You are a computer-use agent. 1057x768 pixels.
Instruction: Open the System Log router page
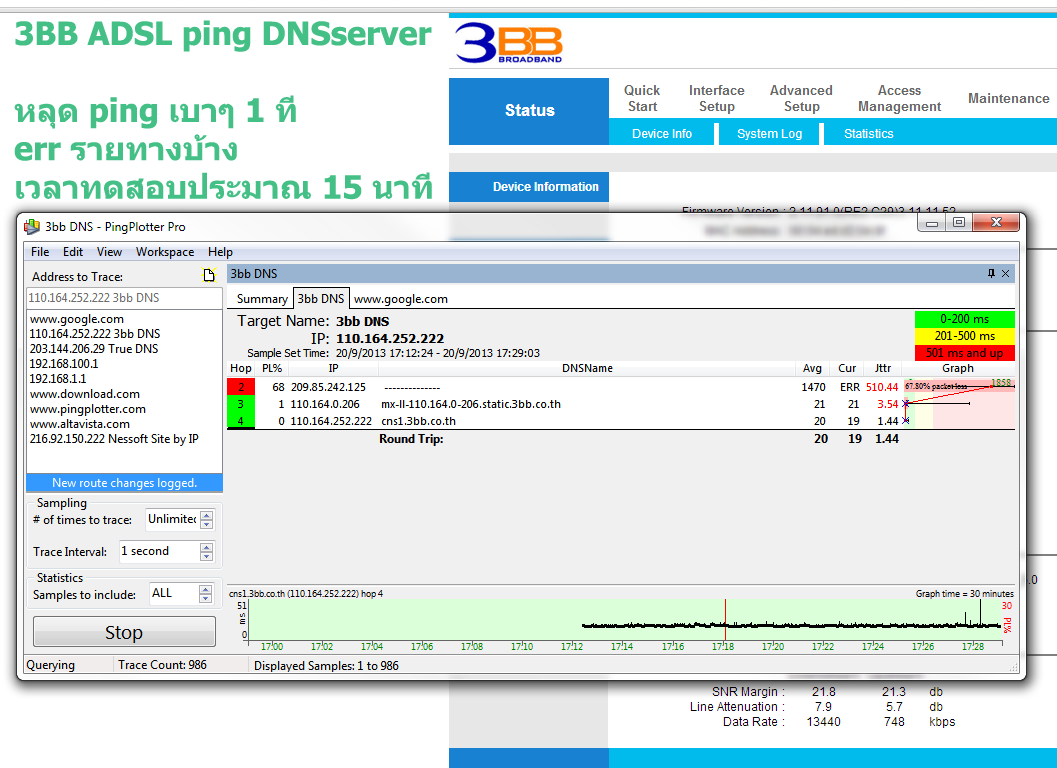pos(769,134)
